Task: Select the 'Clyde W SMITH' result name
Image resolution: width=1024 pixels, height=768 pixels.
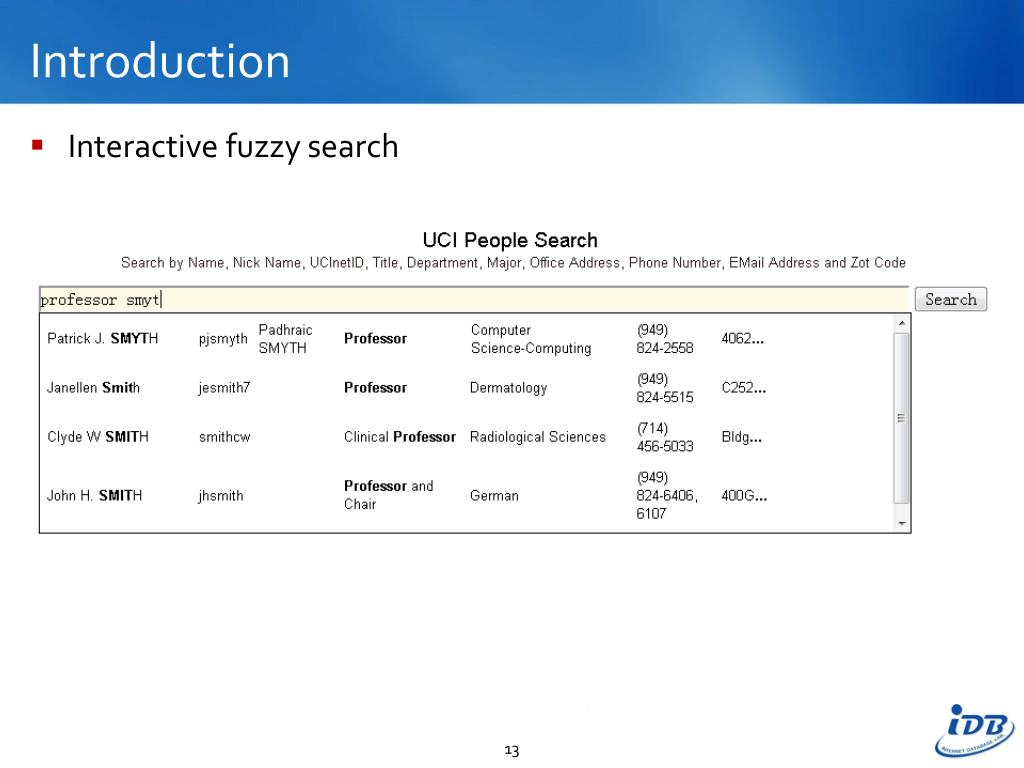Action: 98,437
